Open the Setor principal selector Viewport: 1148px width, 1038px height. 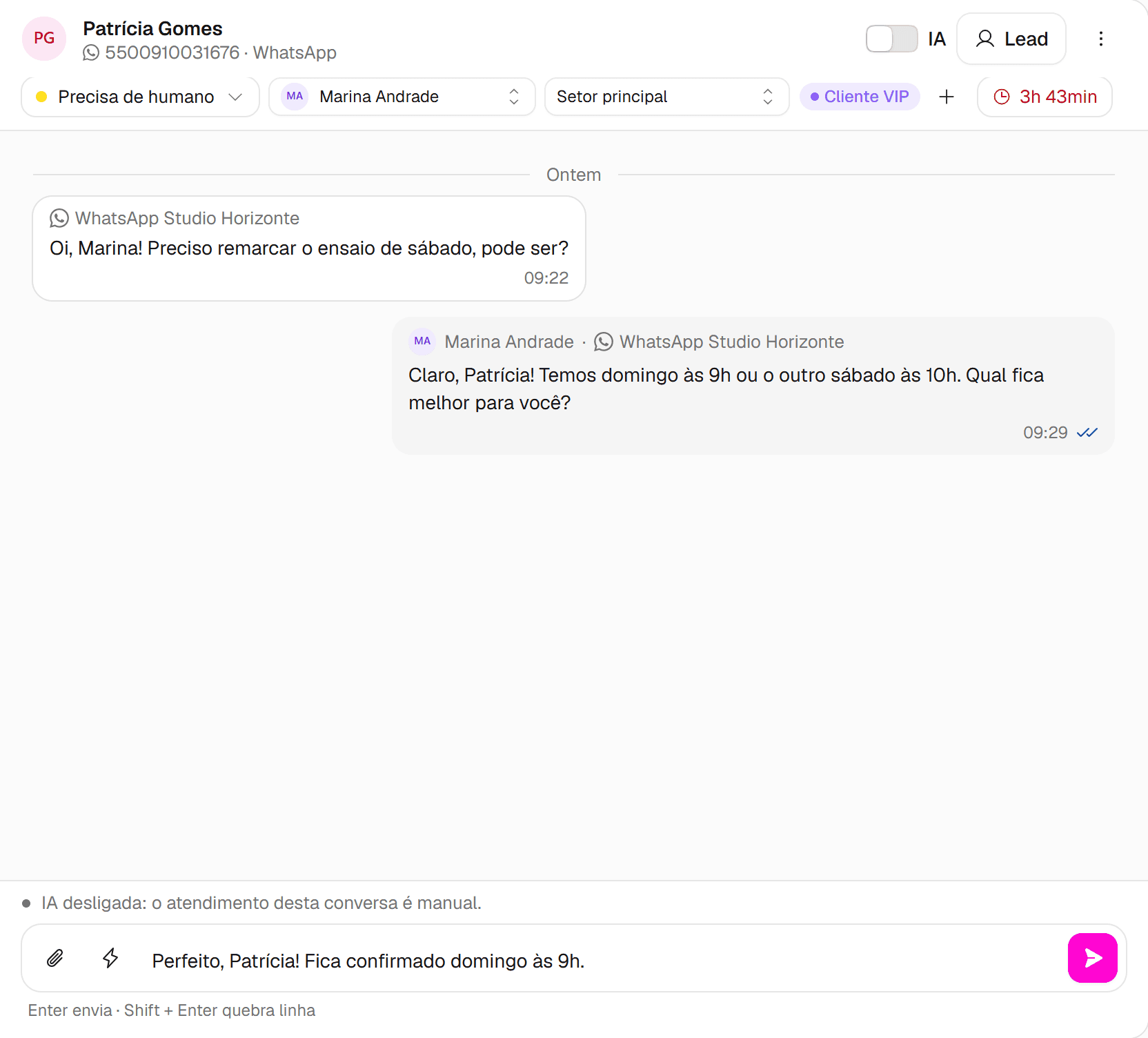(666, 97)
